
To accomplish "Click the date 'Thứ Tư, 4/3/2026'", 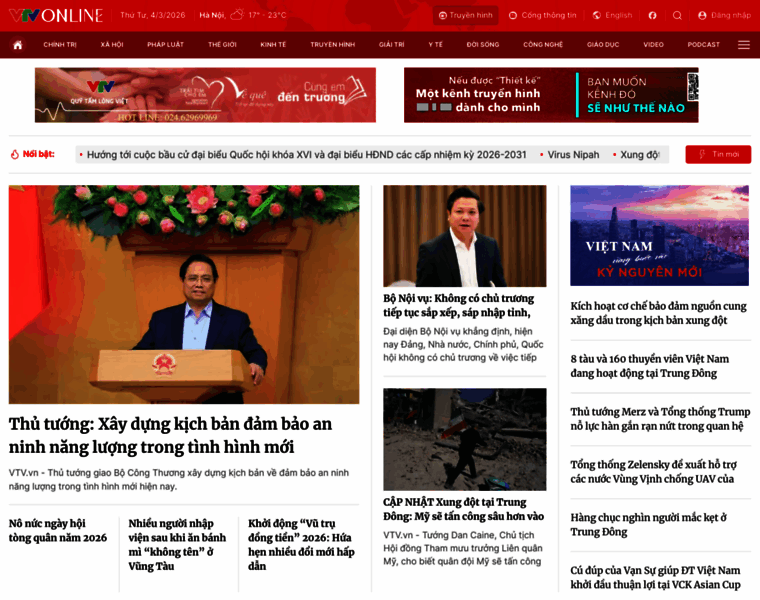I will click(153, 15).
